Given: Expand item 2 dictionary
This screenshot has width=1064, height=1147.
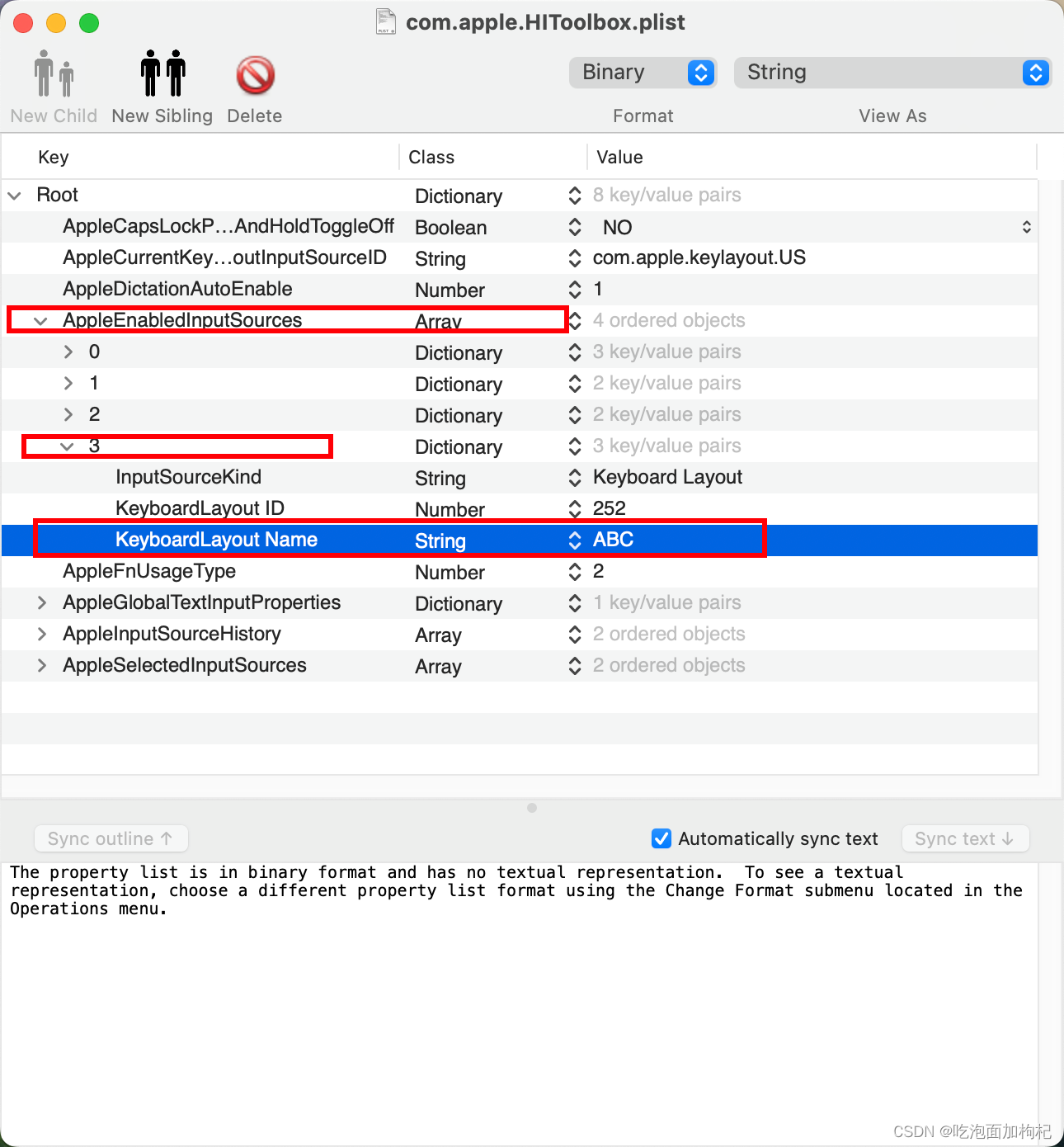Looking at the screenshot, I should (x=68, y=415).
